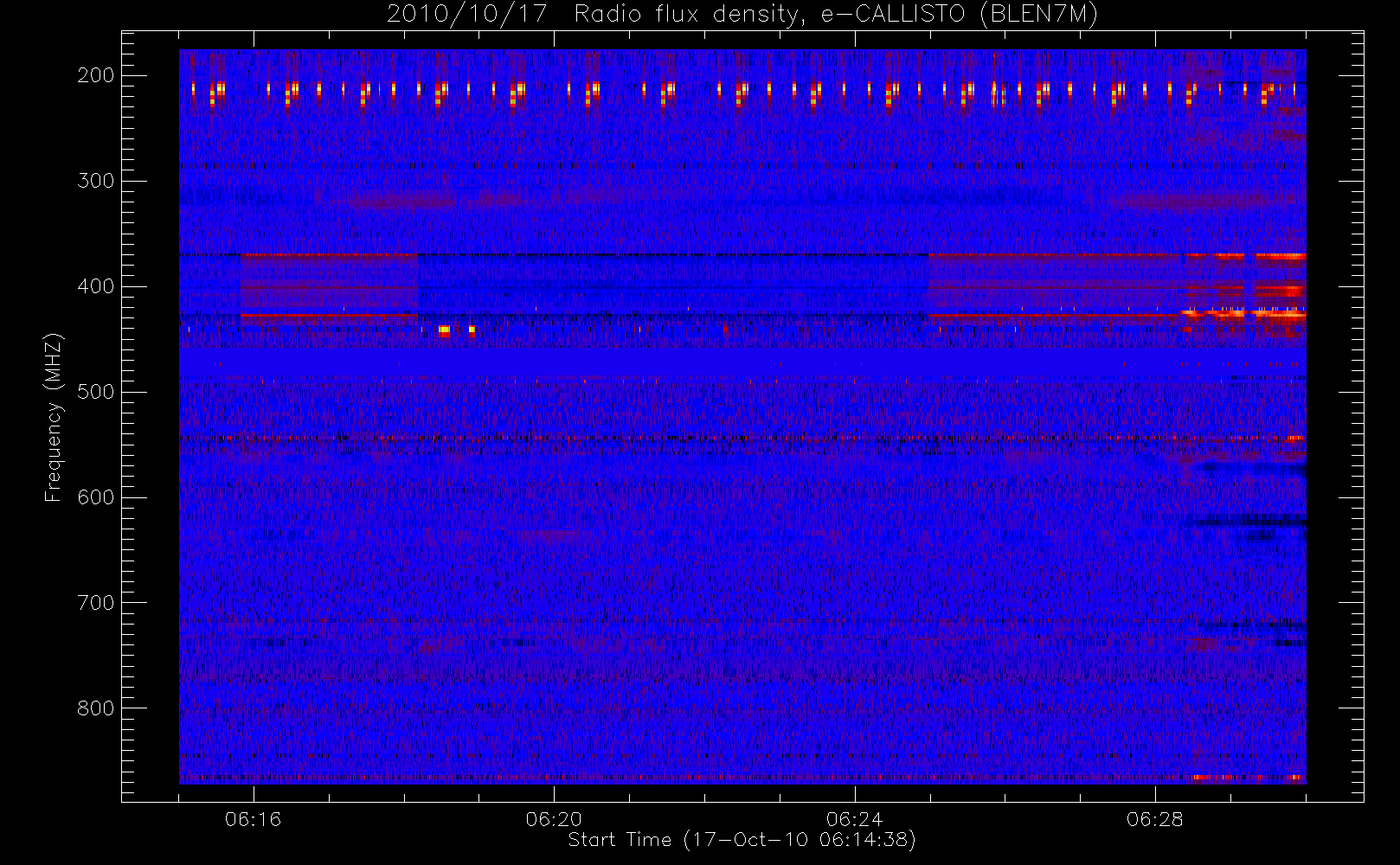Click the 800 frequency tick label
The image size is (1400, 865).
point(96,708)
